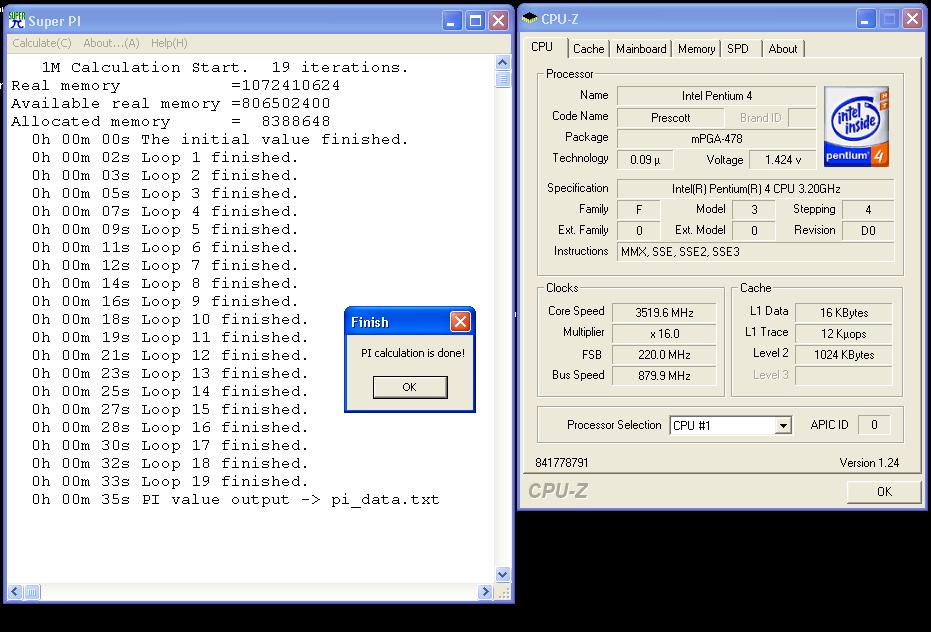This screenshot has height=632, width=931.
Task: Click the 'Available real memory =806502400' line
Action: coord(171,104)
